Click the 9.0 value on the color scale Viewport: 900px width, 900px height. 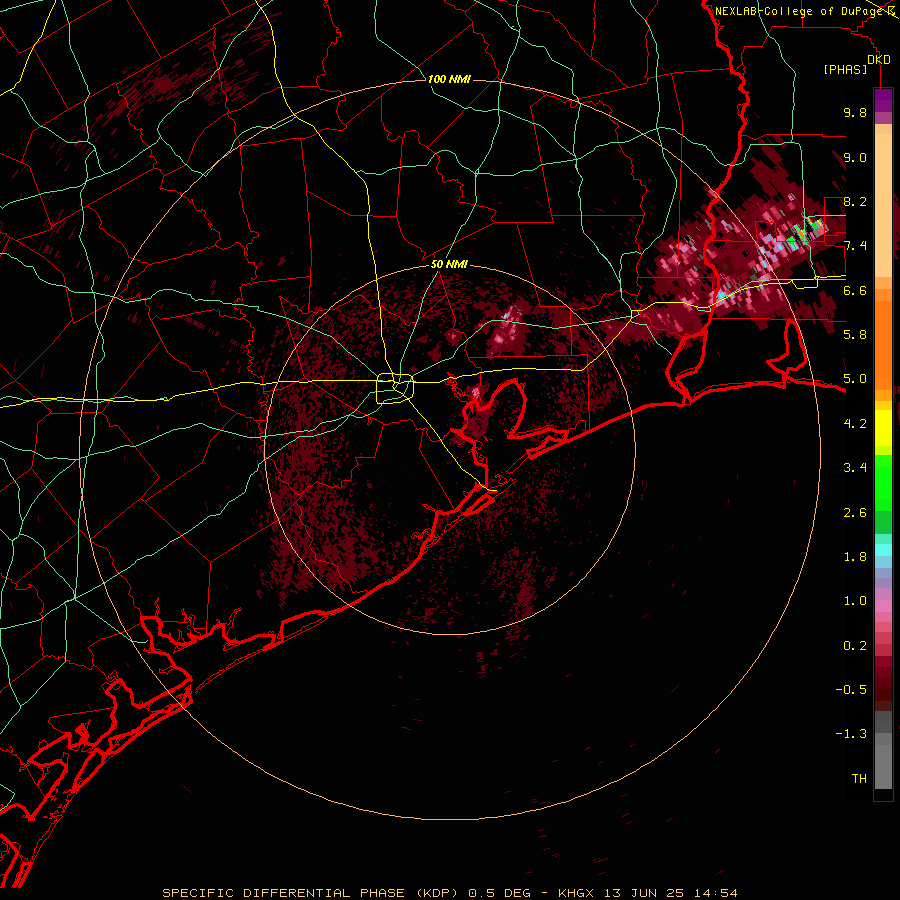coord(855,157)
